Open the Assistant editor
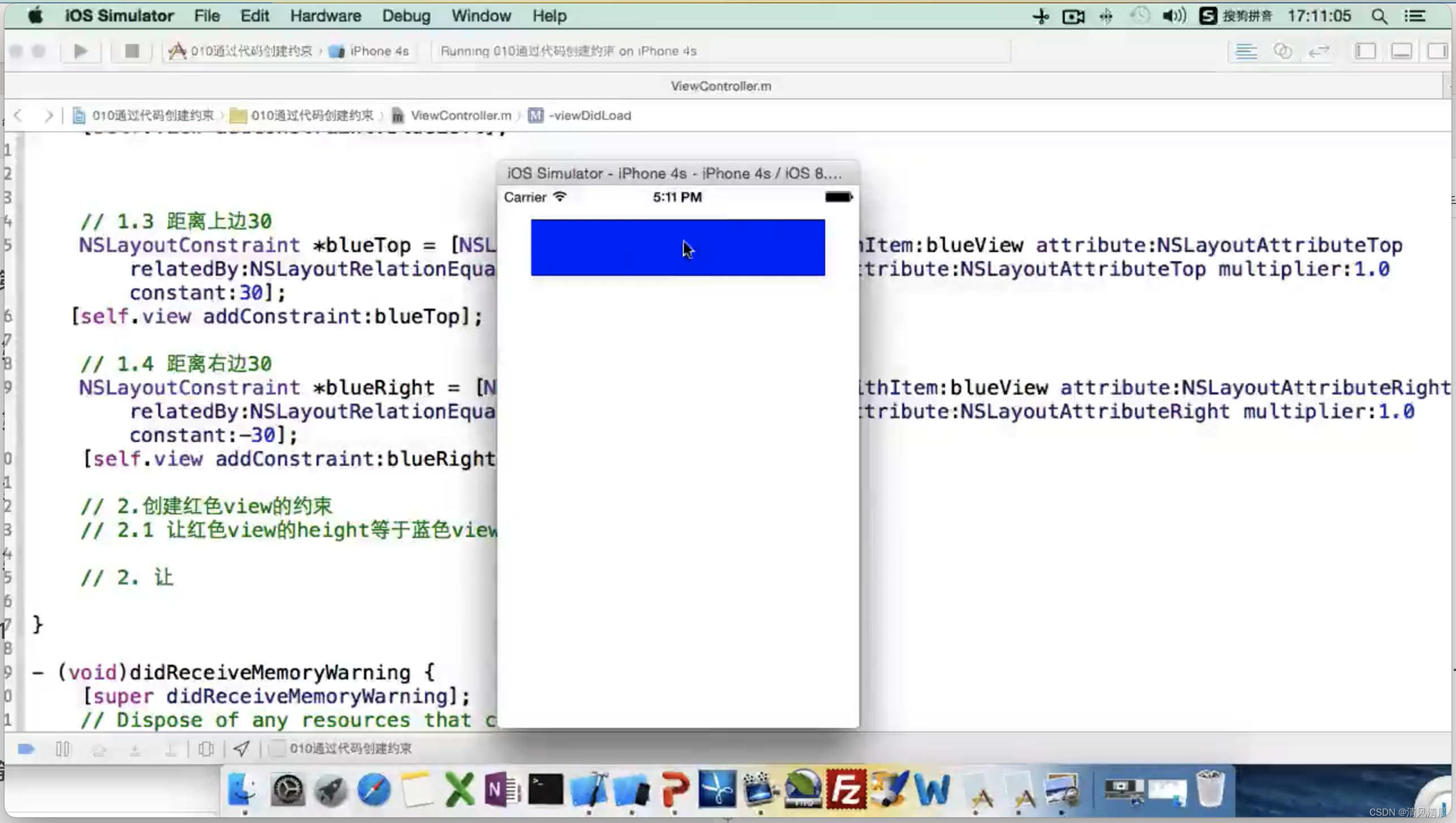1456x823 pixels. 1282,51
